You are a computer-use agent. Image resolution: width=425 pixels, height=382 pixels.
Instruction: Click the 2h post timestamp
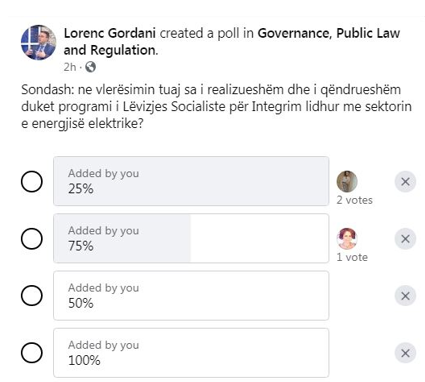pos(70,67)
